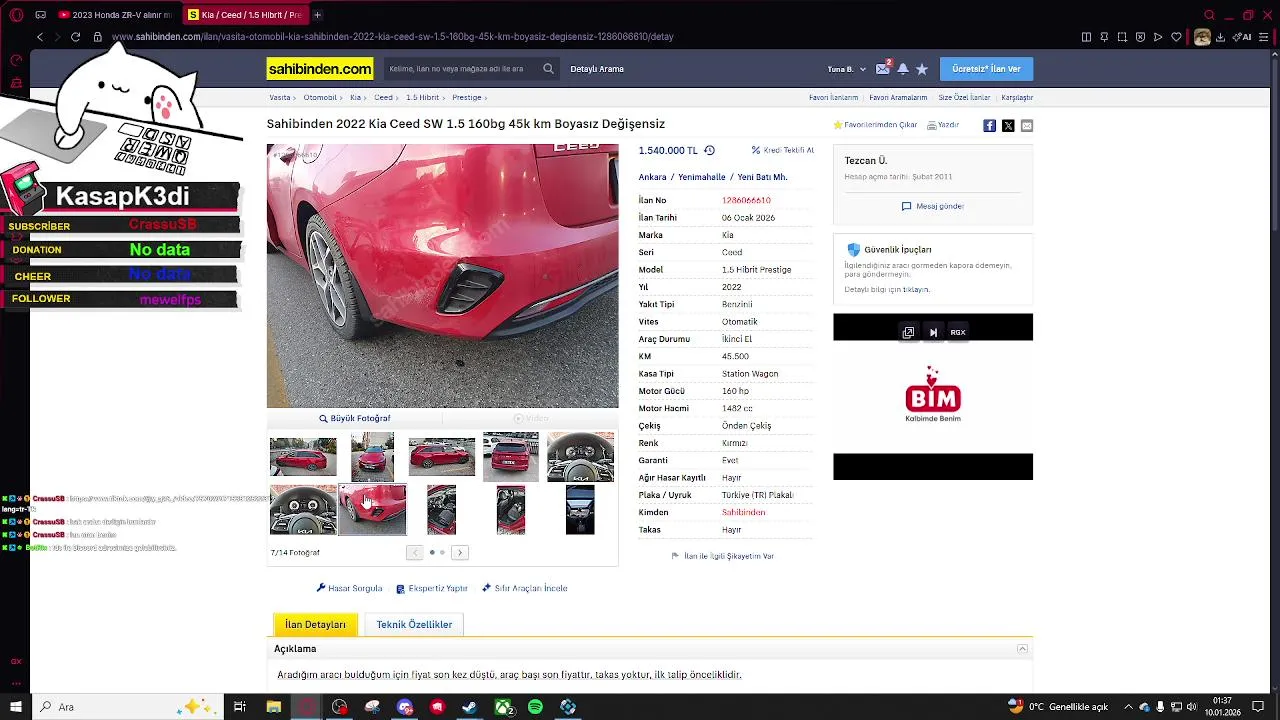Open favorites star in header
The height and width of the screenshot is (720, 1280).
[922, 69]
